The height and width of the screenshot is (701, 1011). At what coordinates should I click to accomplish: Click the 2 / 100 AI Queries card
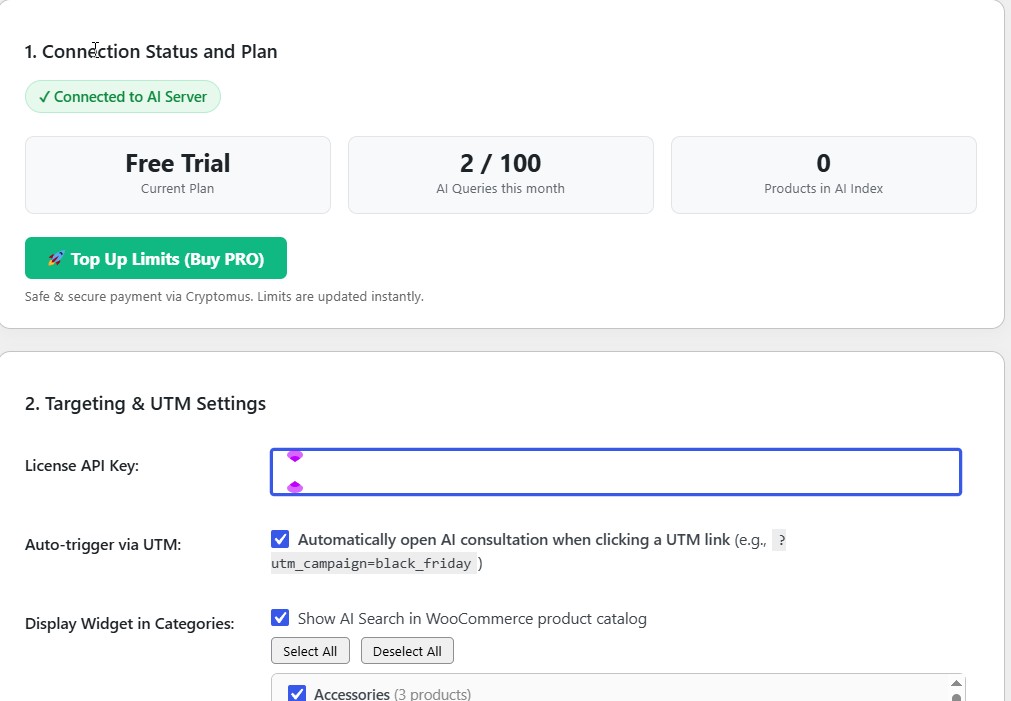(500, 175)
